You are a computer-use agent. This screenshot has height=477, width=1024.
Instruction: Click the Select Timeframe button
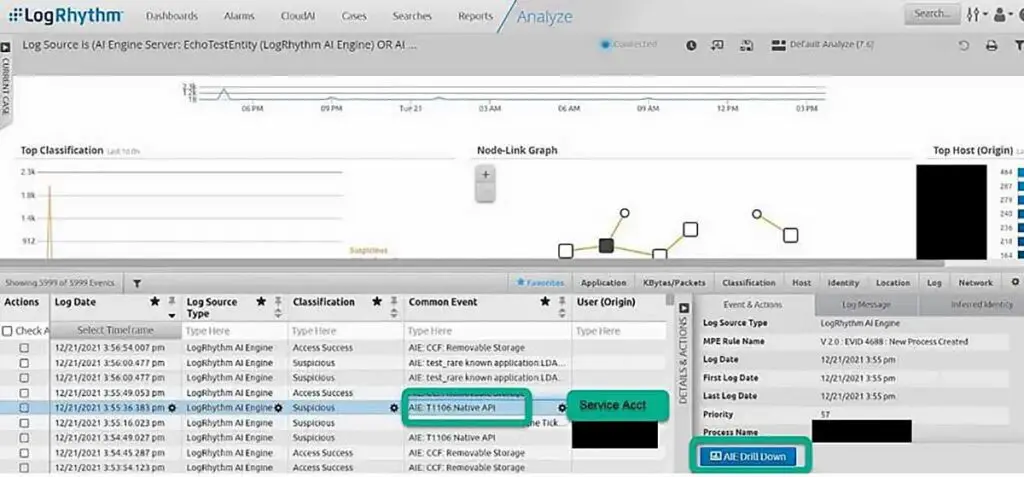click(116, 331)
